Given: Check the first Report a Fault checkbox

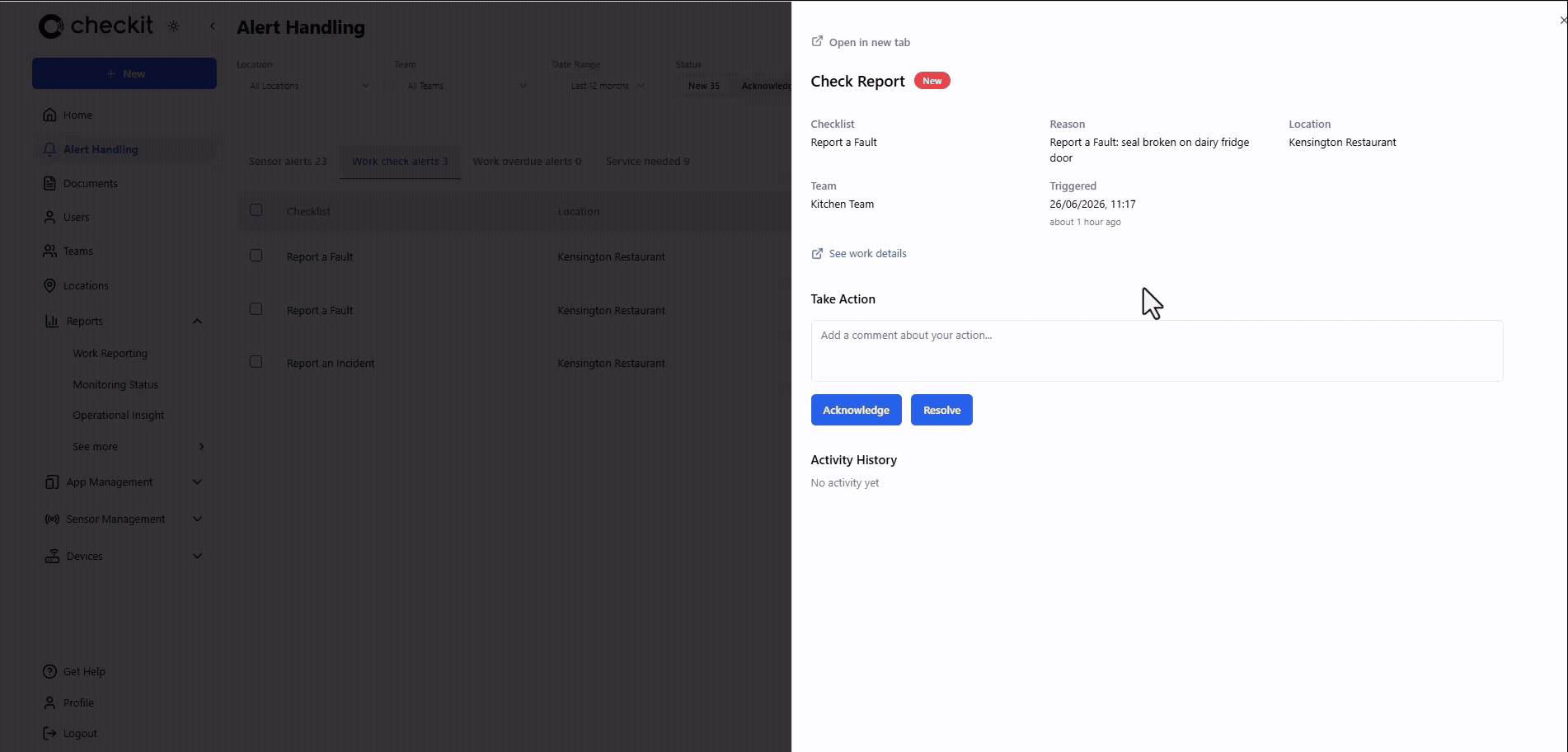Looking at the screenshot, I should (256, 256).
